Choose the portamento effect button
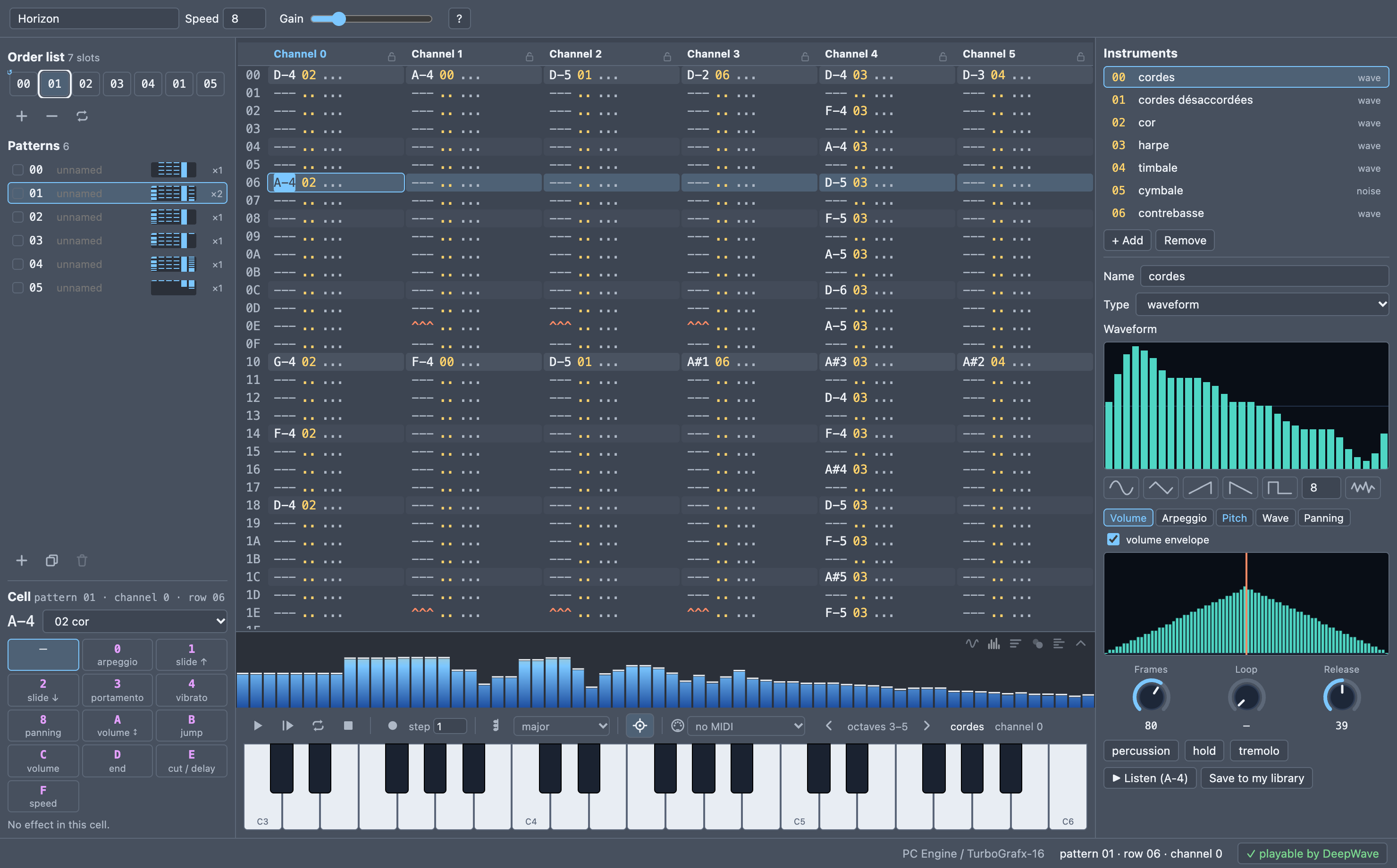 tap(117, 690)
